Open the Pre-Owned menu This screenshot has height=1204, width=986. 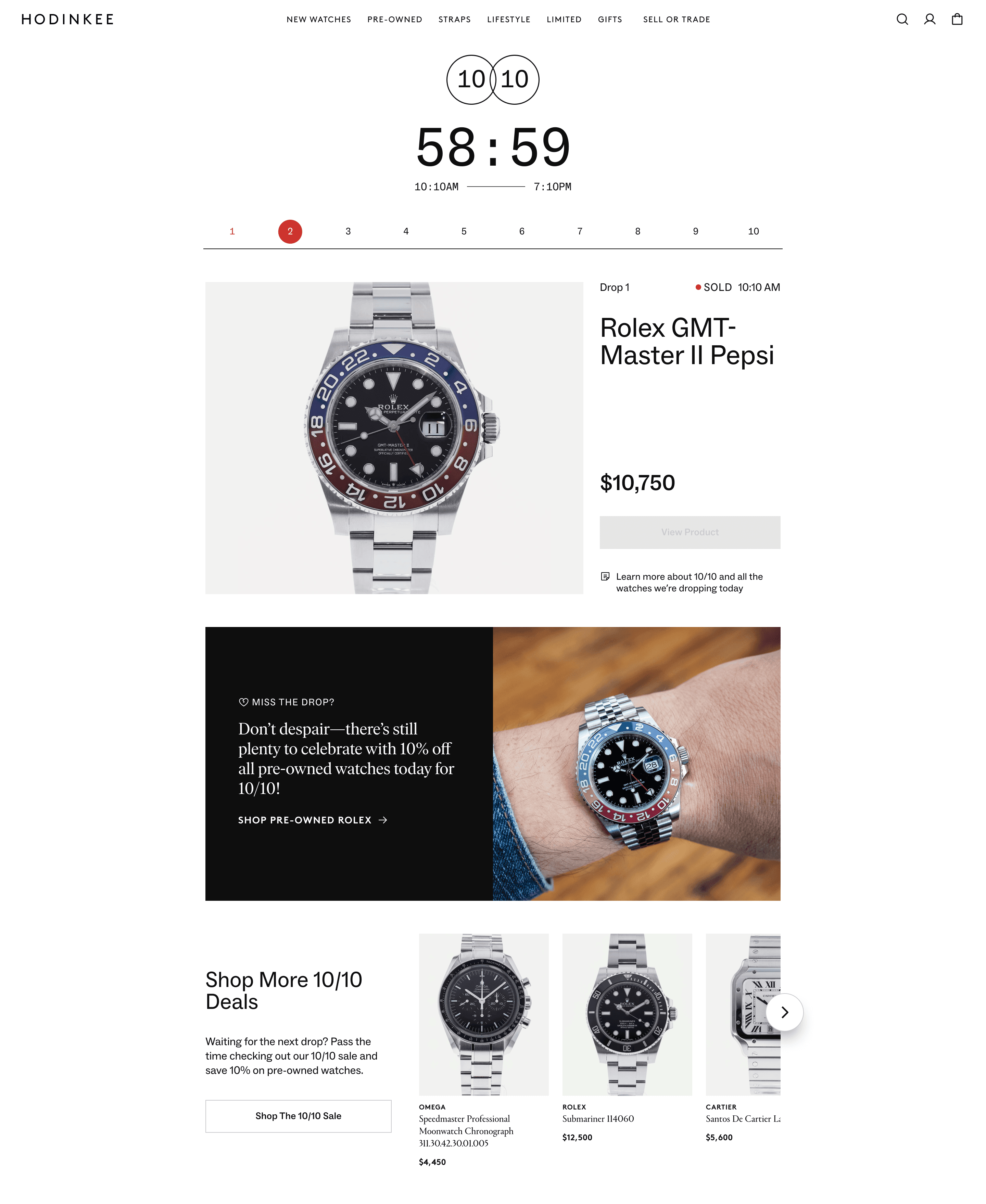click(x=395, y=19)
